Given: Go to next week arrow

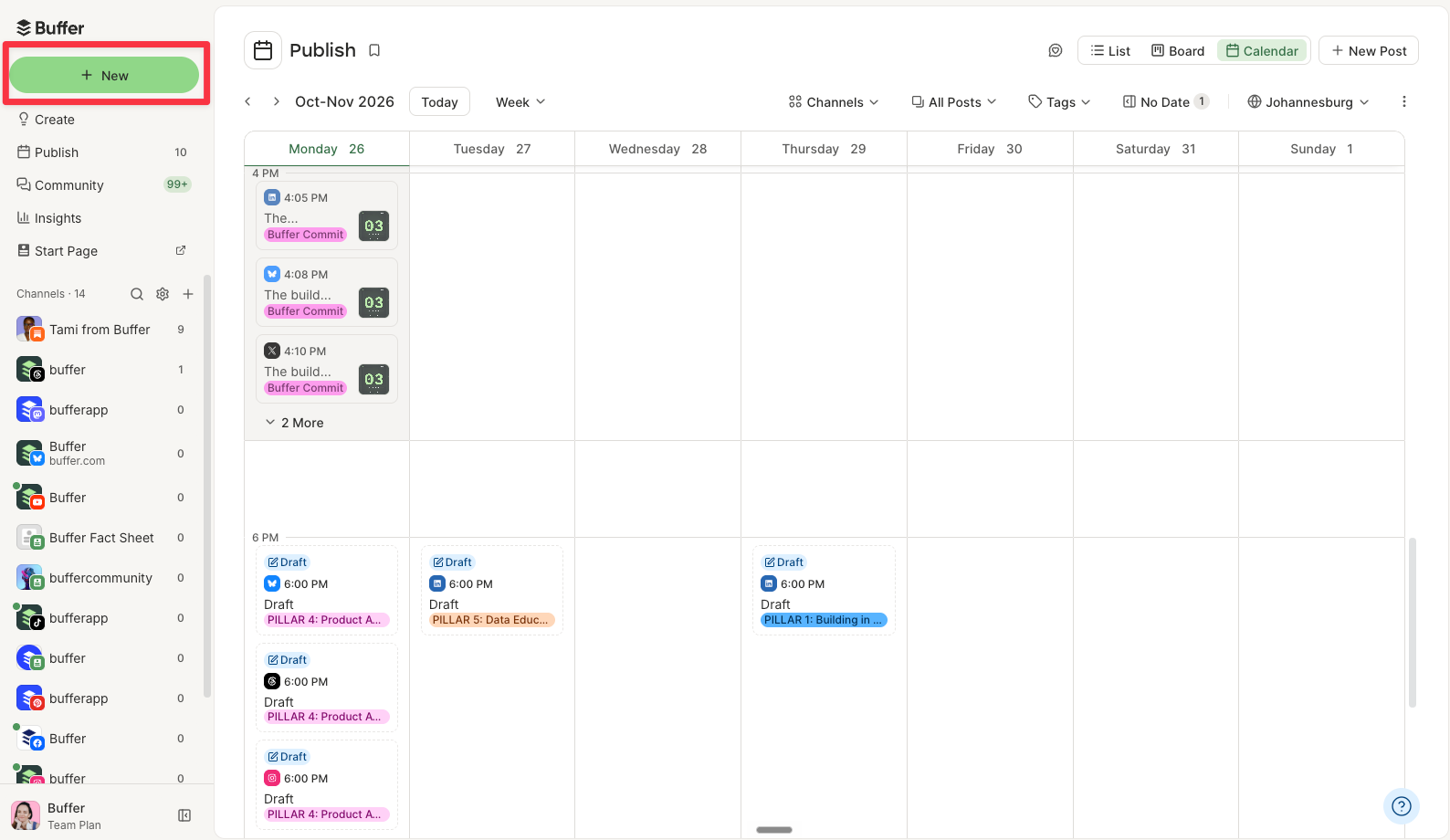Looking at the screenshot, I should coord(276,101).
